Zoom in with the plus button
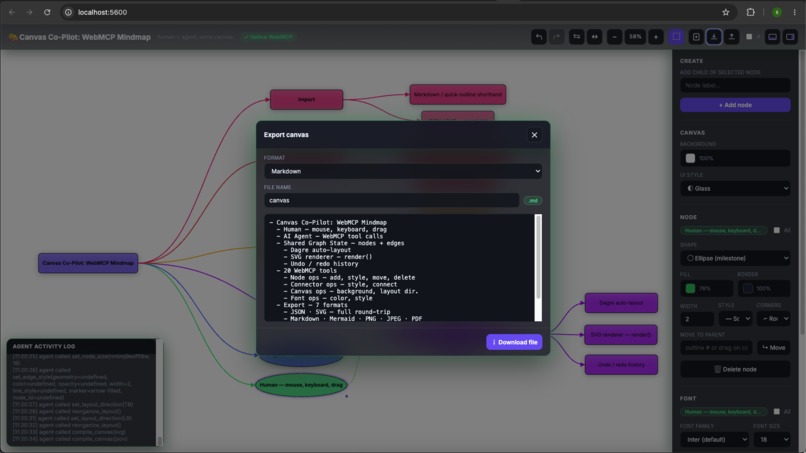This screenshot has width=806, height=453. coord(656,37)
